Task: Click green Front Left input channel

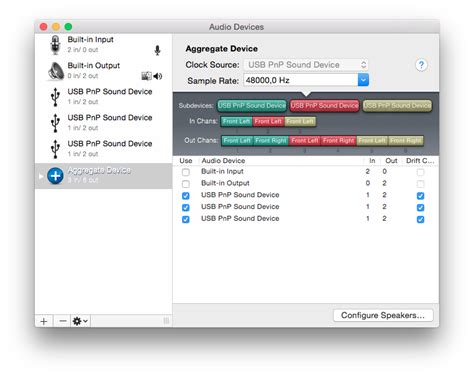Action: coord(236,121)
